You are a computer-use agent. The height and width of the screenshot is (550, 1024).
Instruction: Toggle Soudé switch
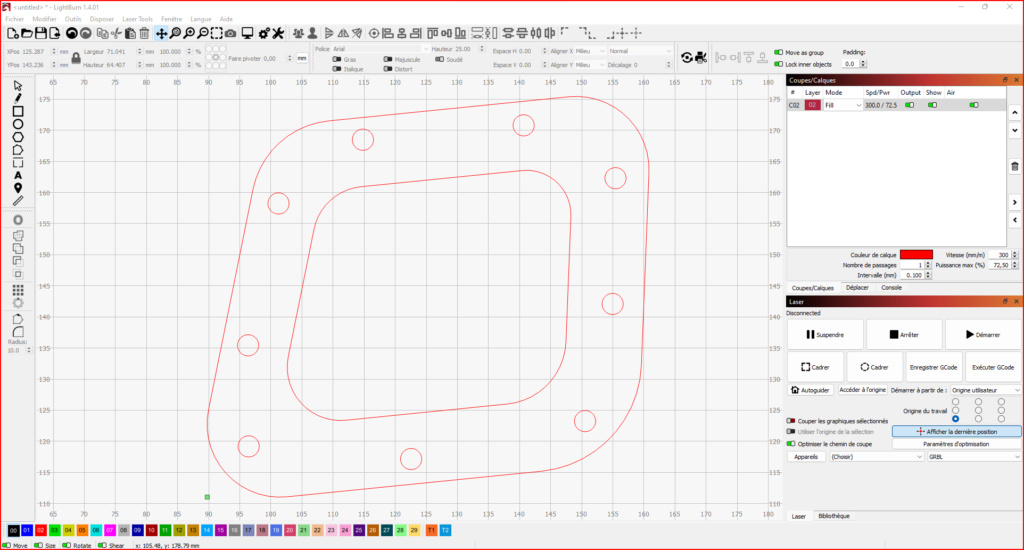pos(440,59)
